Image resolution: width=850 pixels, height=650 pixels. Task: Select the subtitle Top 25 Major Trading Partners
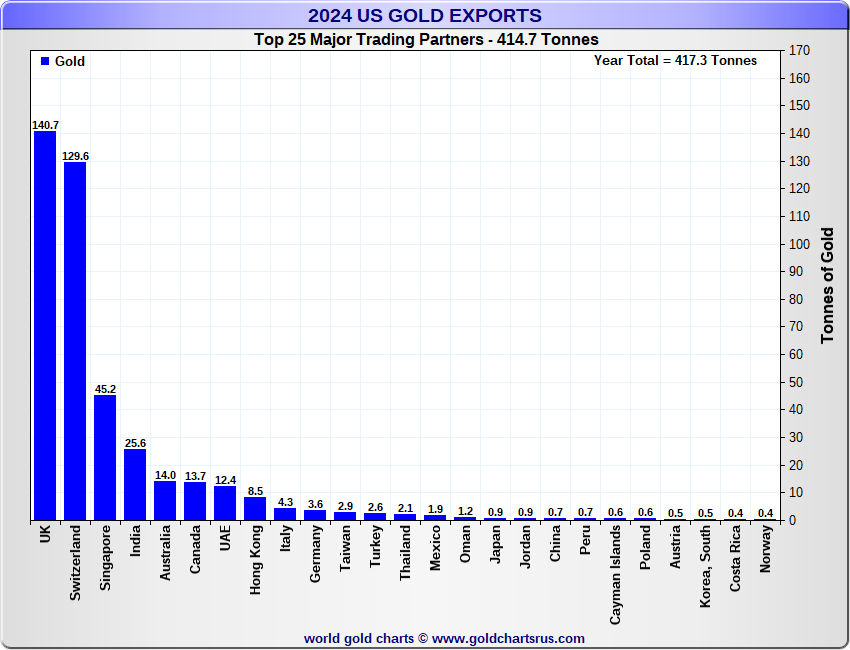[x=369, y=40]
